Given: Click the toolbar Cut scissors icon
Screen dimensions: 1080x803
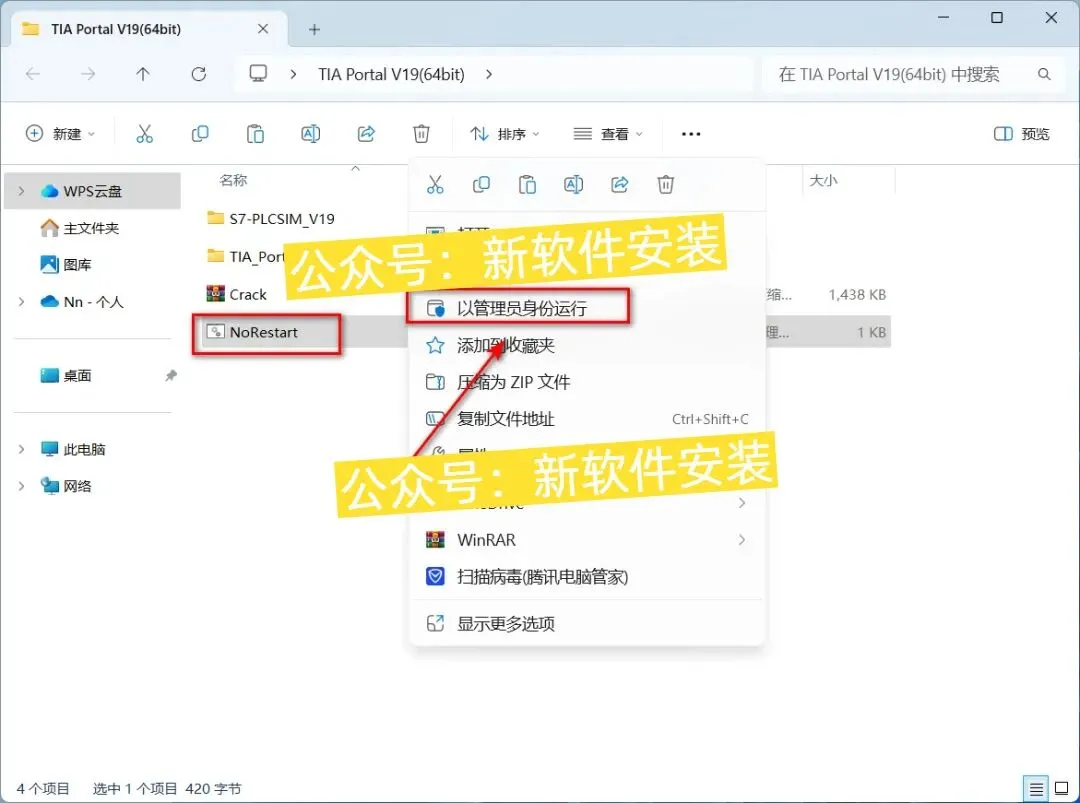Looking at the screenshot, I should point(145,134).
